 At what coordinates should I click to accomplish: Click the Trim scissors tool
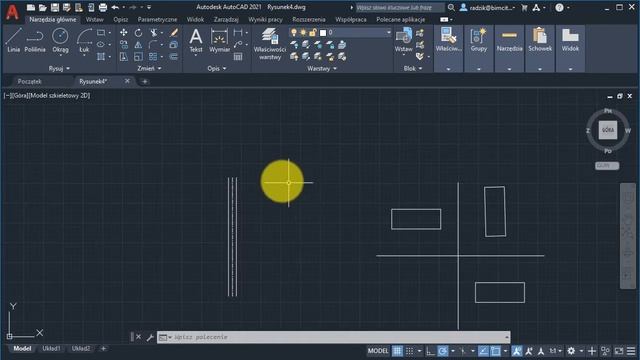[x=153, y=32]
